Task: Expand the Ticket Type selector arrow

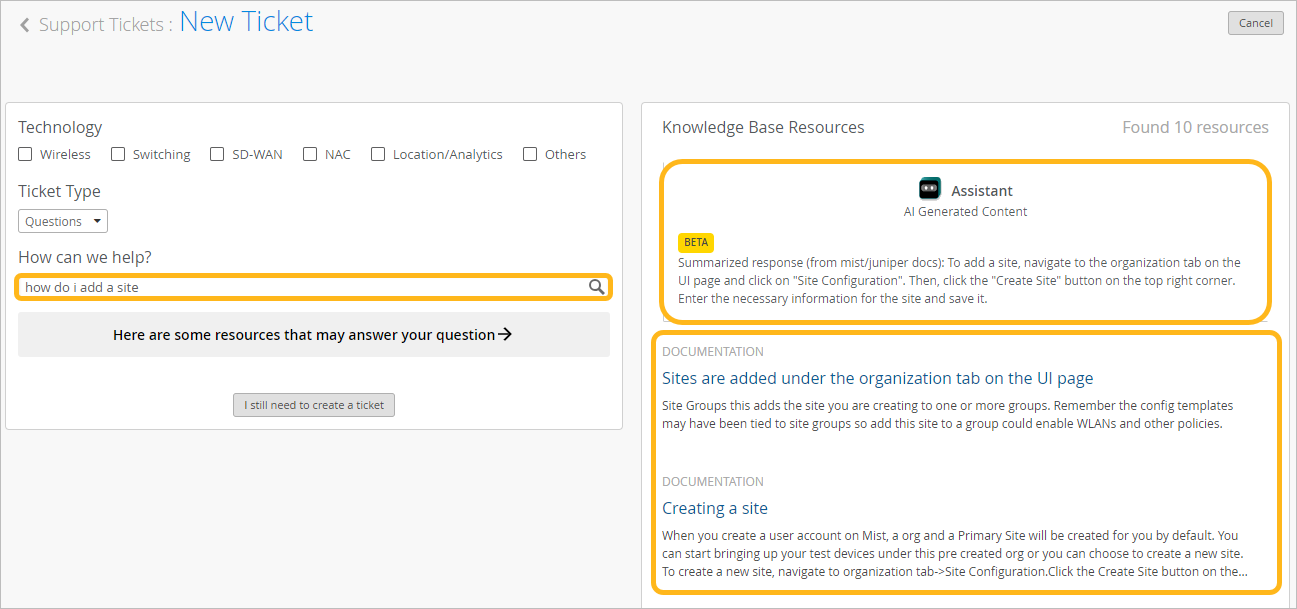Action: tap(97, 220)
